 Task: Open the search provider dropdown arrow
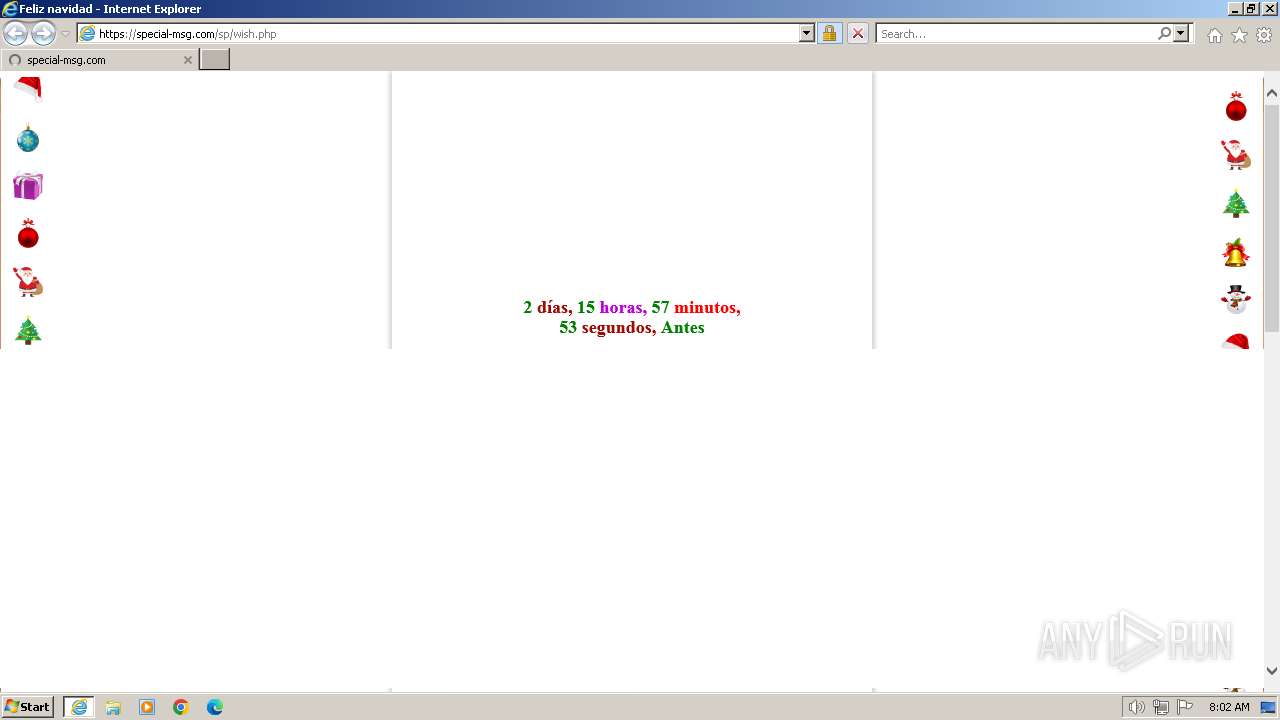pyautogui.click(x=1181, y=33)
